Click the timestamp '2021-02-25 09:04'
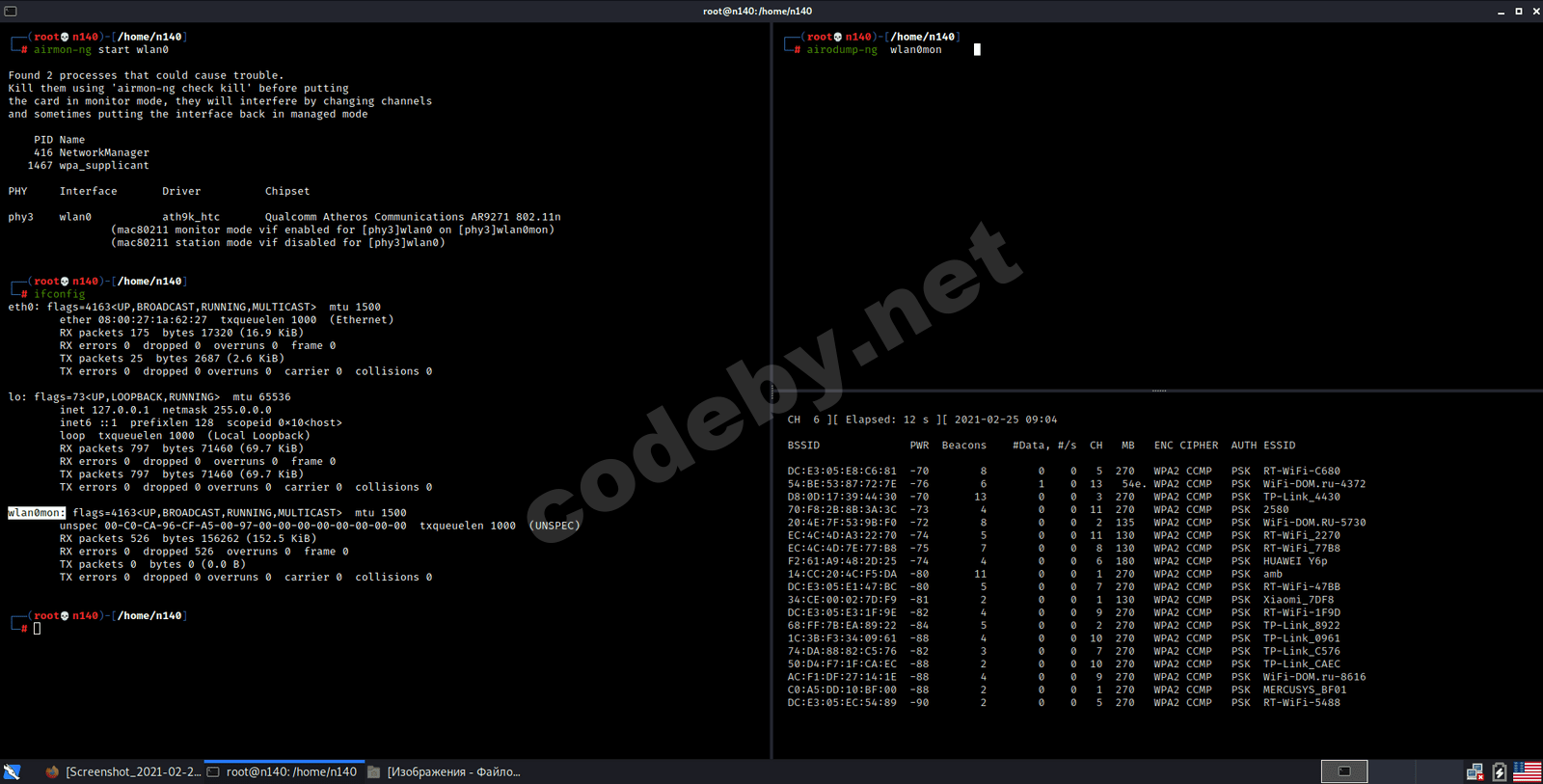 pos(1006,419)
